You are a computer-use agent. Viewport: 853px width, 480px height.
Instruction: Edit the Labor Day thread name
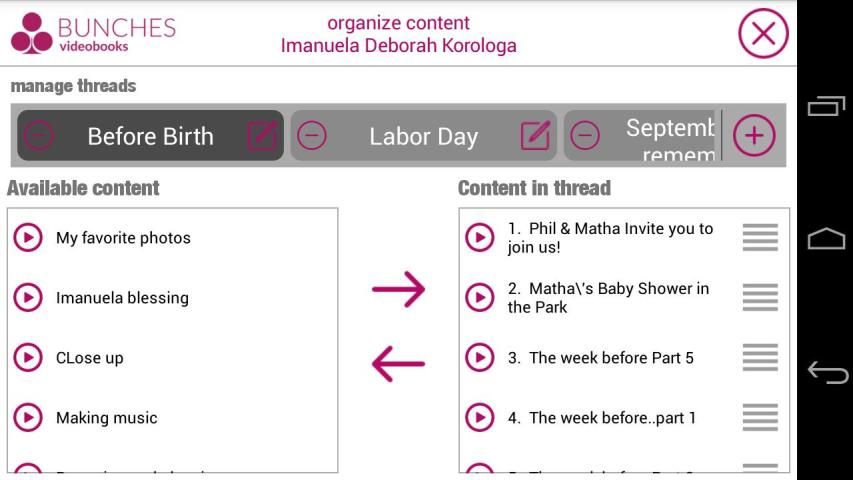pyautogui.click(x=536, y=136)
